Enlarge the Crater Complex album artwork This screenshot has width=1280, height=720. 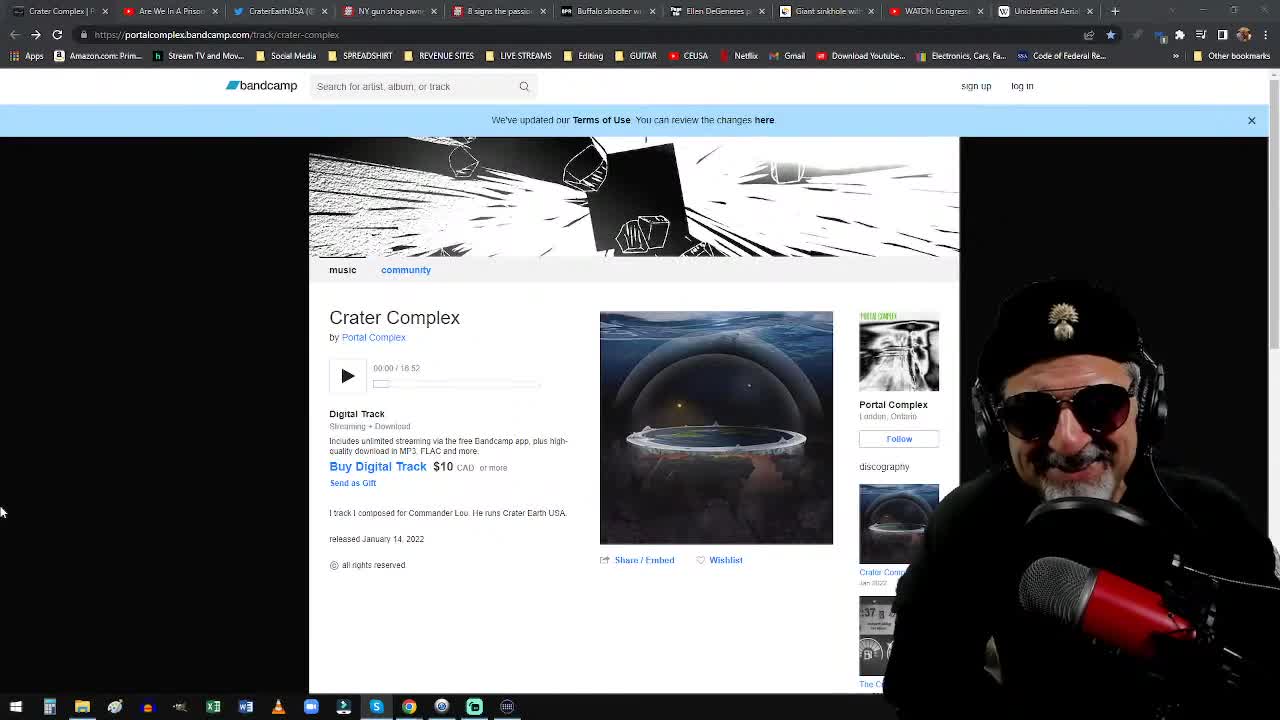pyautogui.click(x=716, y=428)
